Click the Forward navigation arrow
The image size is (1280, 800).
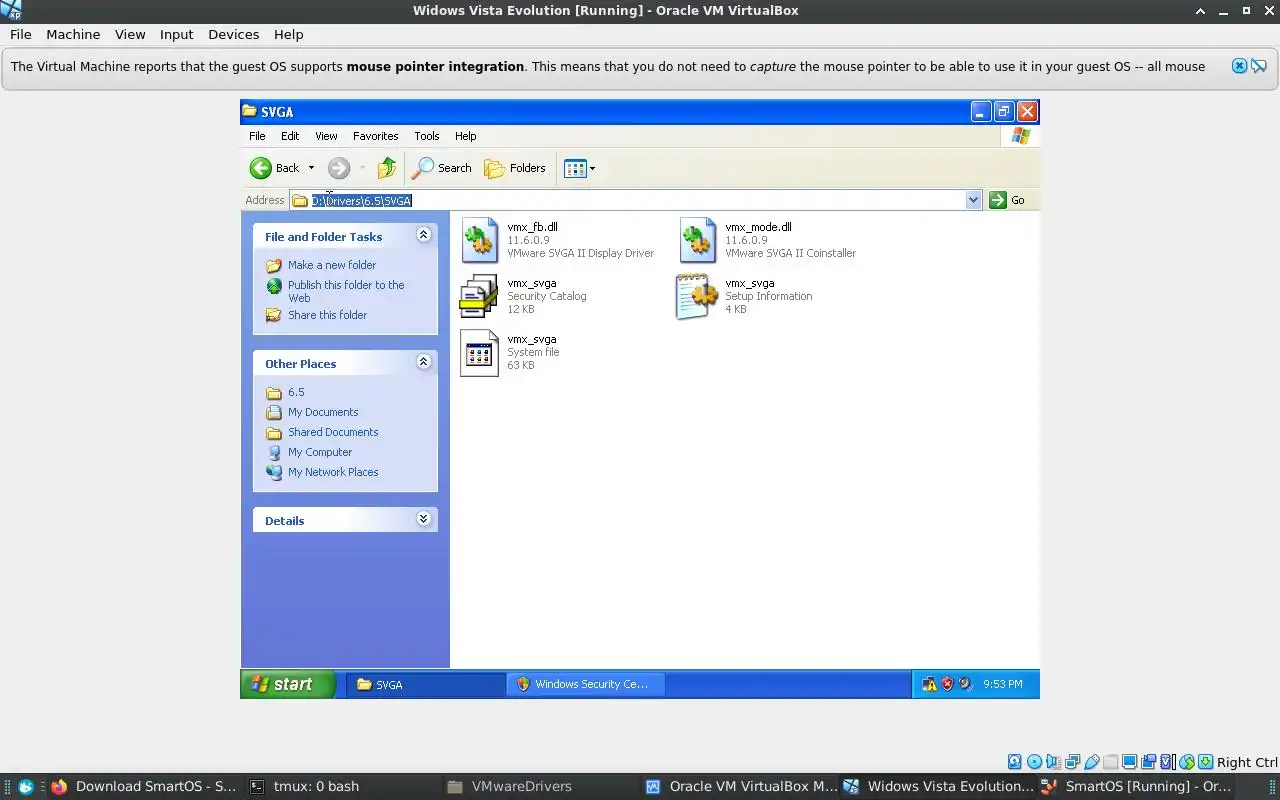[339, 168]
